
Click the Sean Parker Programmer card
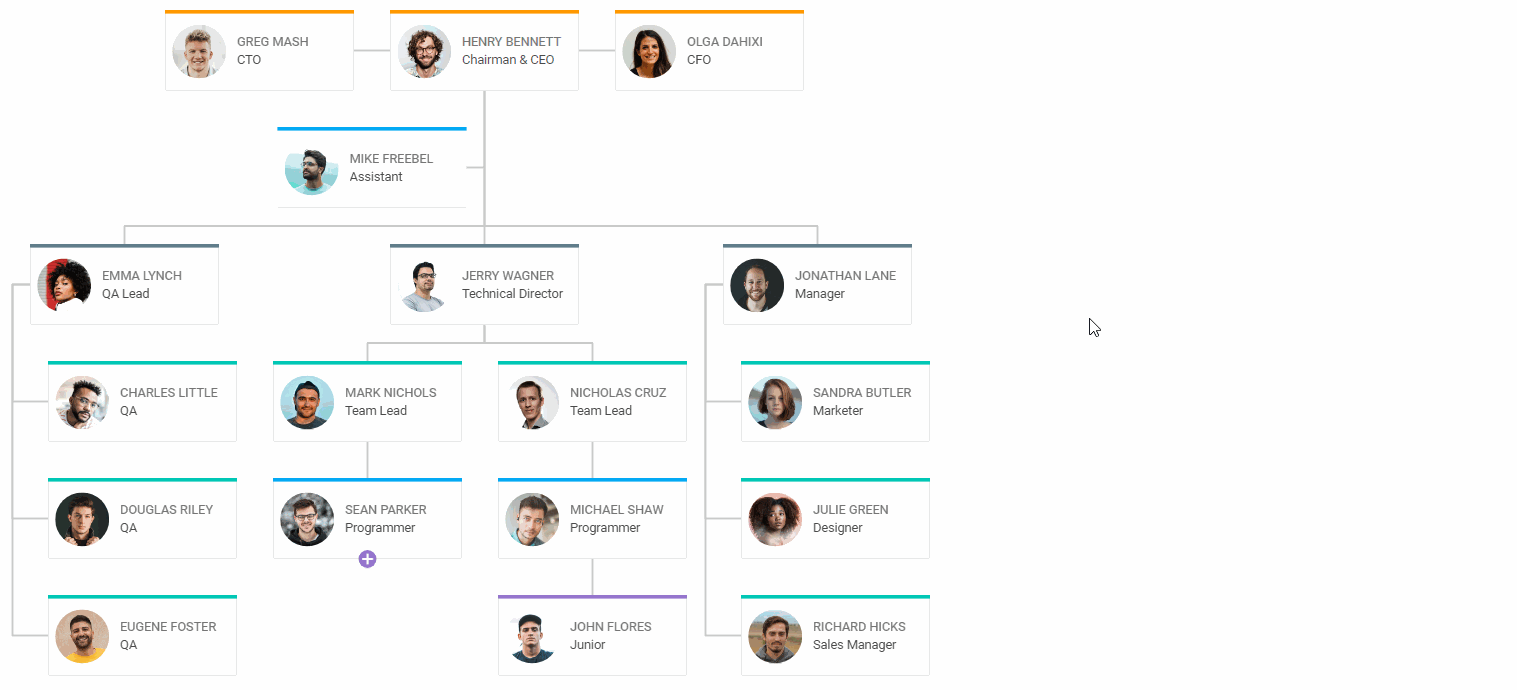367,519
